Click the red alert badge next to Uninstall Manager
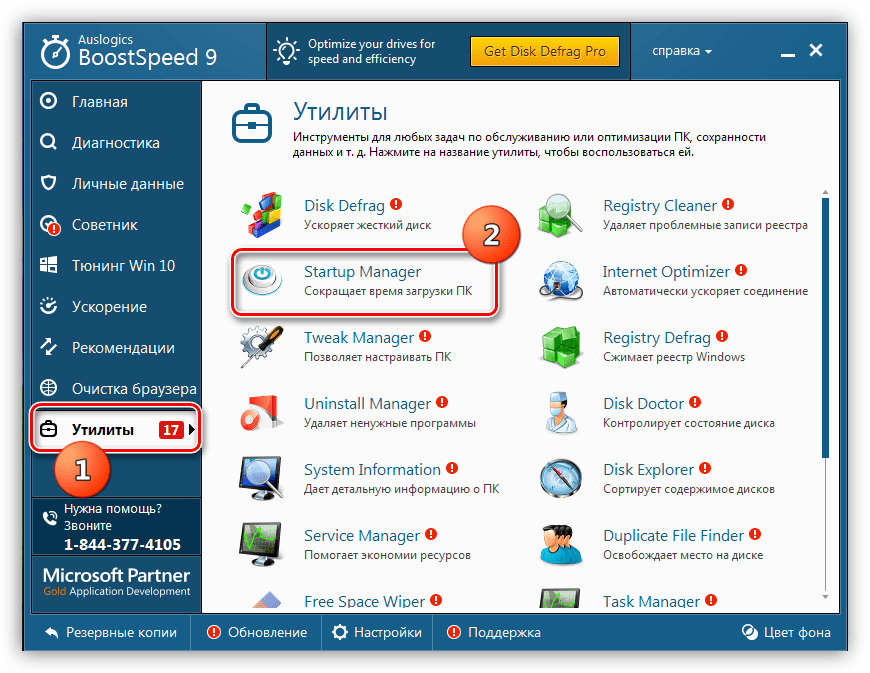The height and width of the screenshot is (673, 870). [442, 402]
